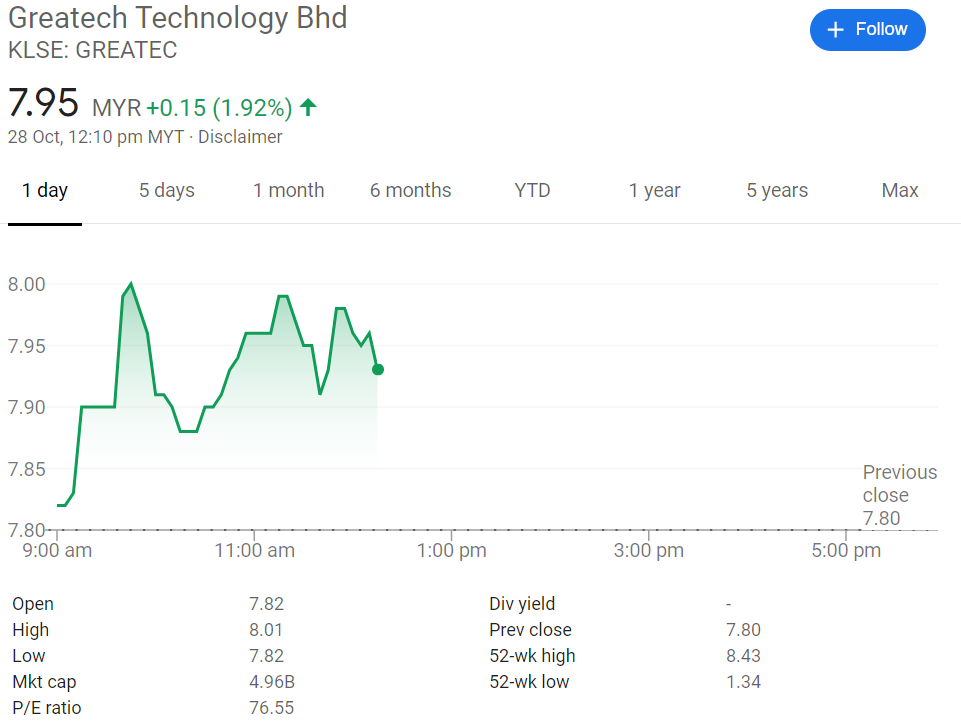Viewport: 961px width, 727px height.
Task: Click the Mkt cap value 4.96B
Action: tap(271, 682)
